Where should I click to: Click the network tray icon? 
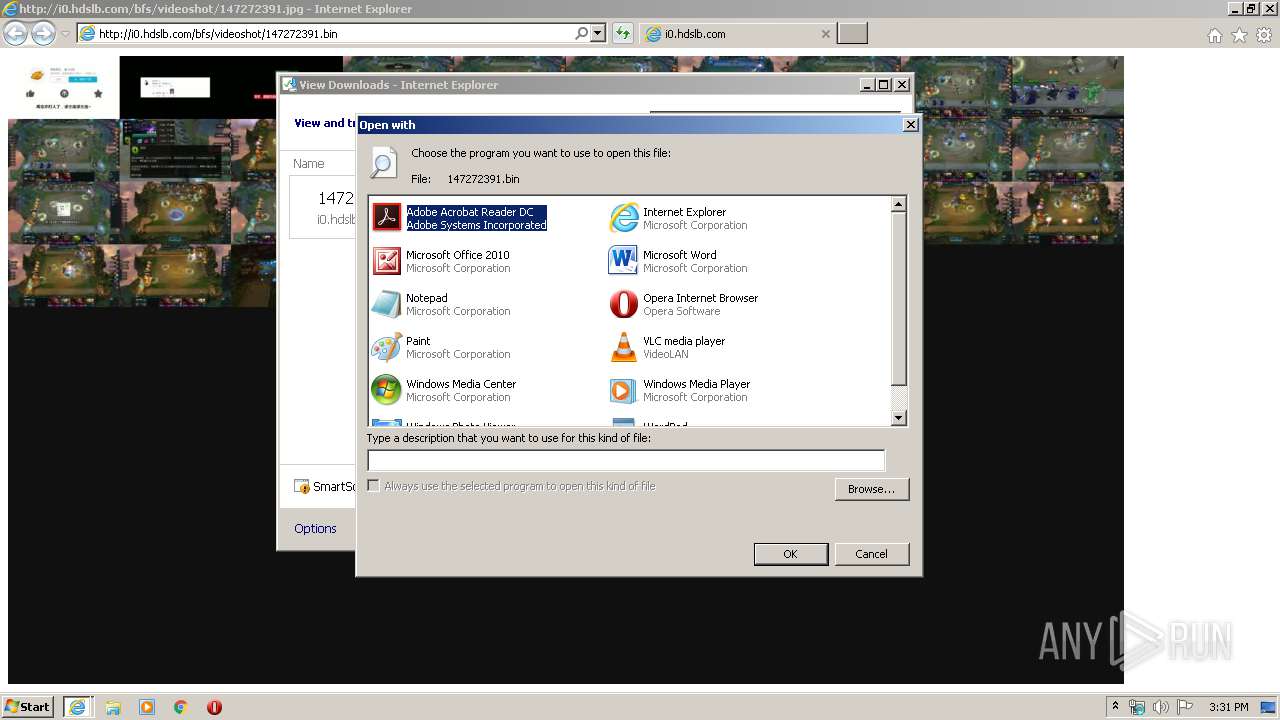[1137, 707]
